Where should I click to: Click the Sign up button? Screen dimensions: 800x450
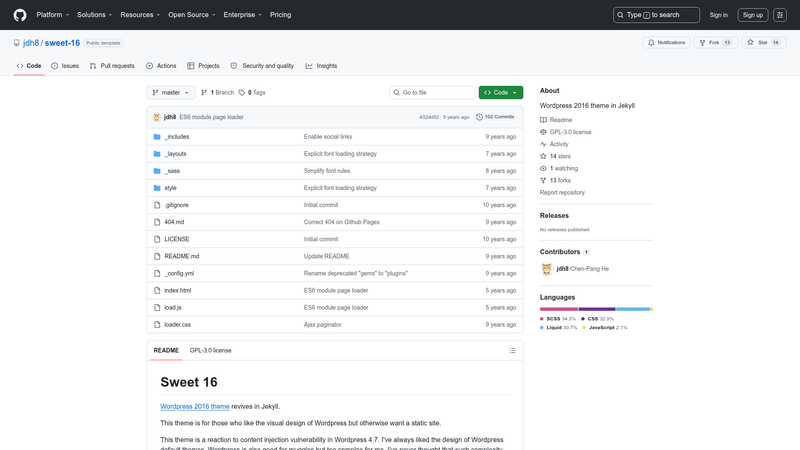(x=753, y=15)
